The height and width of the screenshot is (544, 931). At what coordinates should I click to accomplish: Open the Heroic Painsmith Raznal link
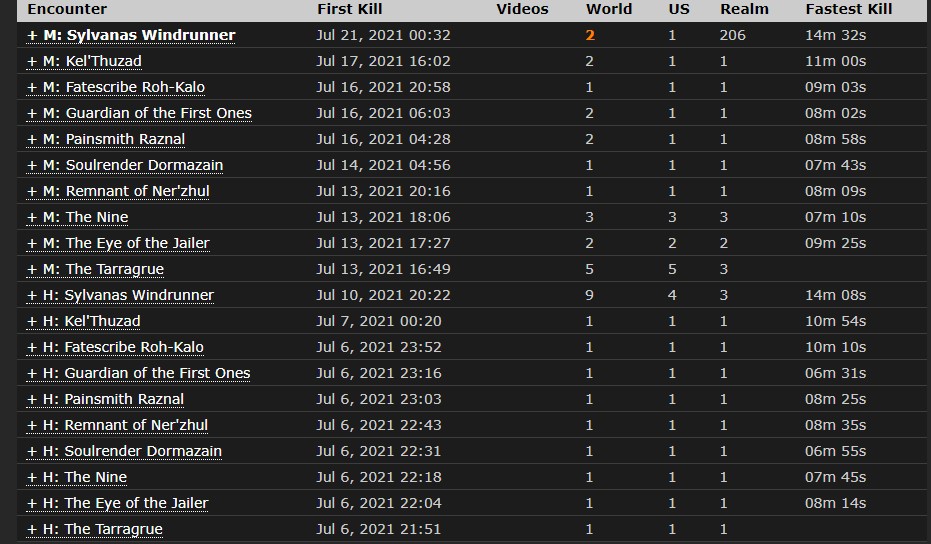point(105,399)
